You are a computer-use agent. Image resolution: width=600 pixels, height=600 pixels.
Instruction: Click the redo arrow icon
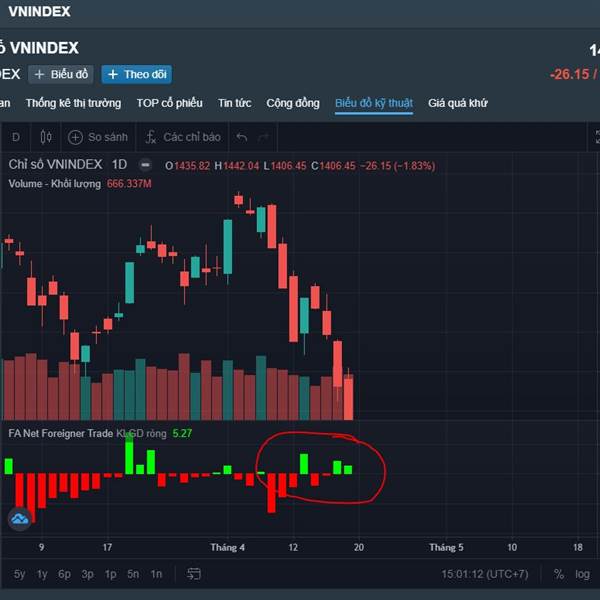point(263,137)
